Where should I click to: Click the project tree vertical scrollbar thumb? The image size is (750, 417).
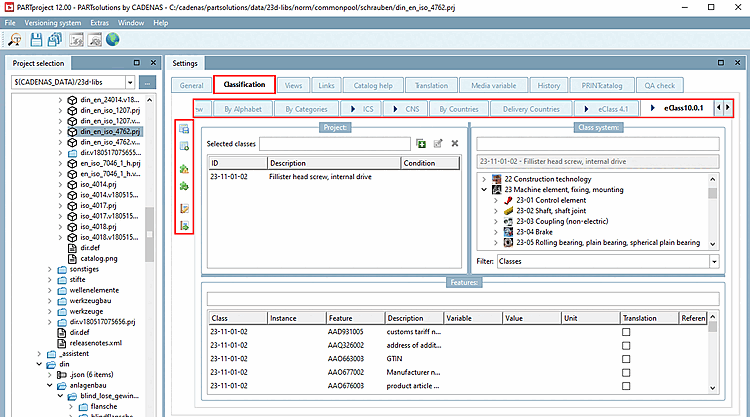[x=149, y=234]
